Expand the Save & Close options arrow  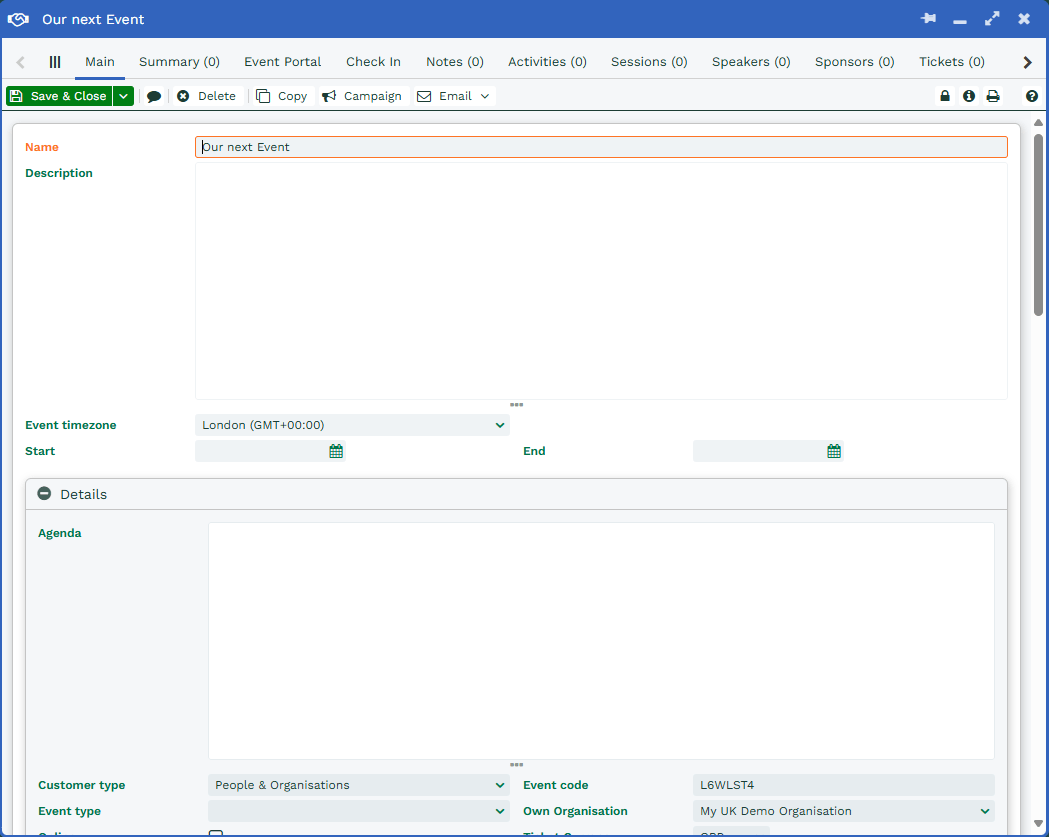tap(124, 96)
